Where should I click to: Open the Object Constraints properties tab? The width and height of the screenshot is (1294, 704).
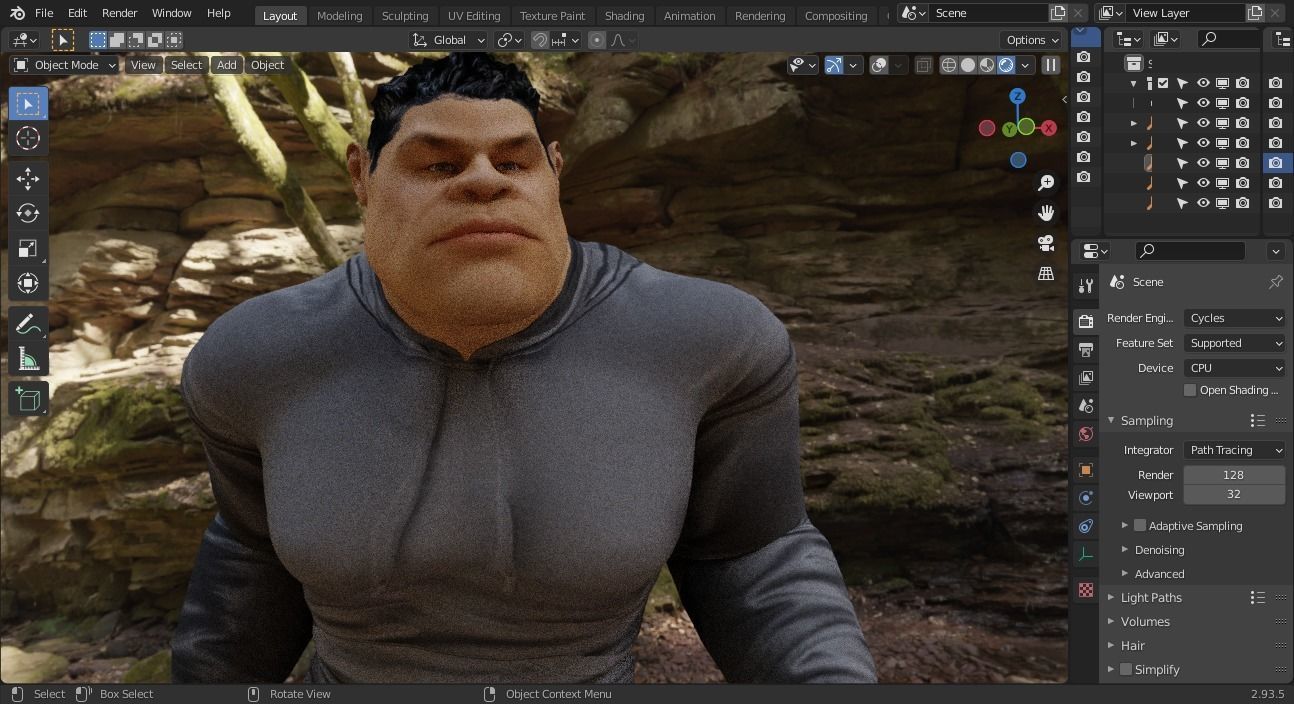pos(1086,526)
